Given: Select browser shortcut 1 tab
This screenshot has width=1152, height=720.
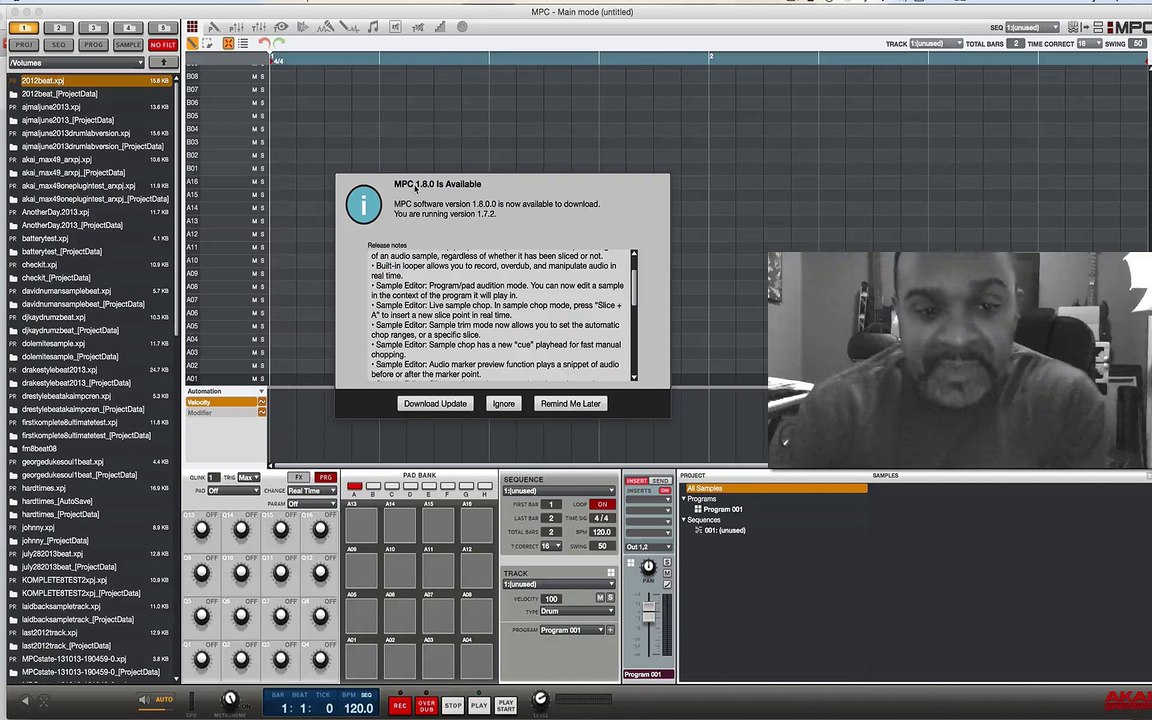Looking at the screenshot, I should [24, 28].
